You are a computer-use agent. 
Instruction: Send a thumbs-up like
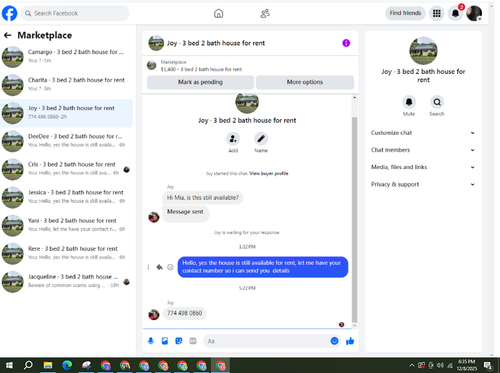(x=350, y=341)
